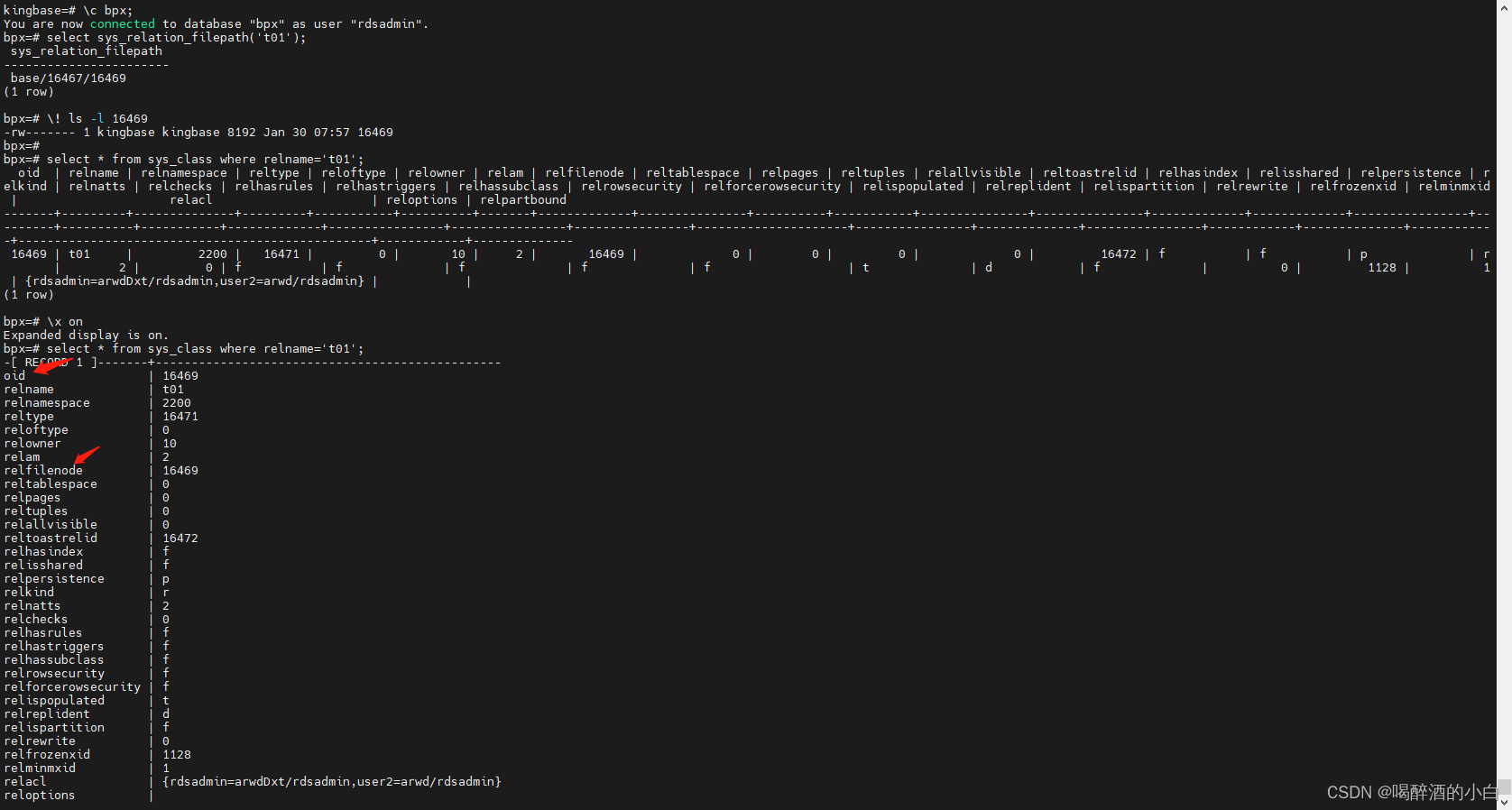
Task: Click the 'relfilenode' column header in the wide table
Action: coord(585,173)
